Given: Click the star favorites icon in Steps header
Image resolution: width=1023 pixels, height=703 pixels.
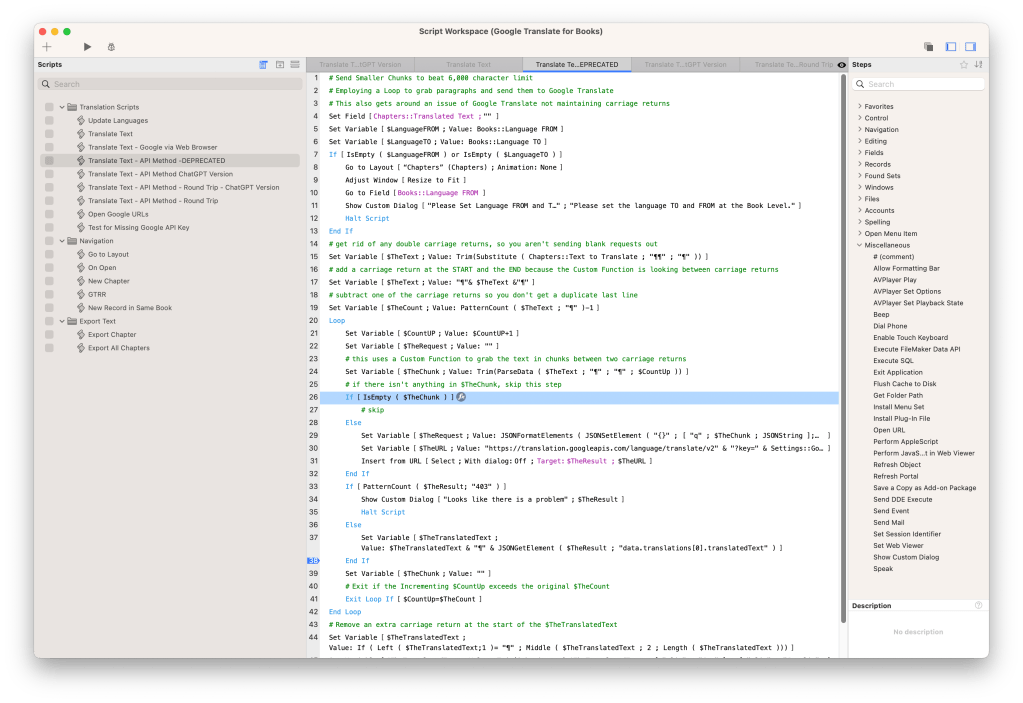Looking at the screenshot, I should click(x=964, y=65).
